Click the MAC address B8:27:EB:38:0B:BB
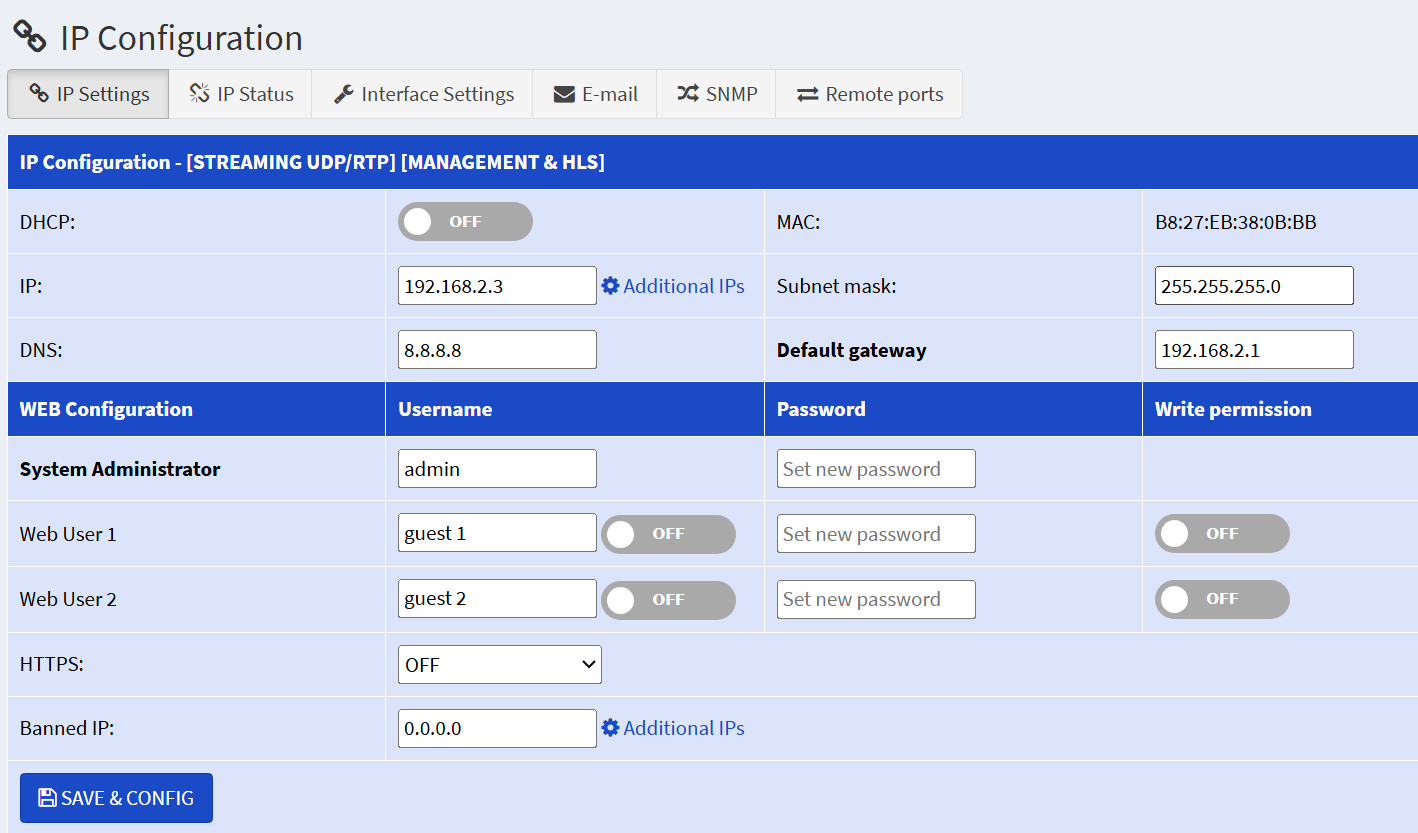 [1236, 222]
